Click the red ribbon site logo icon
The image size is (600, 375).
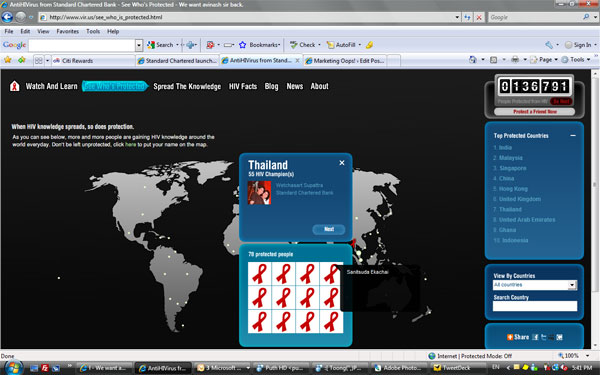coord(15,86)
